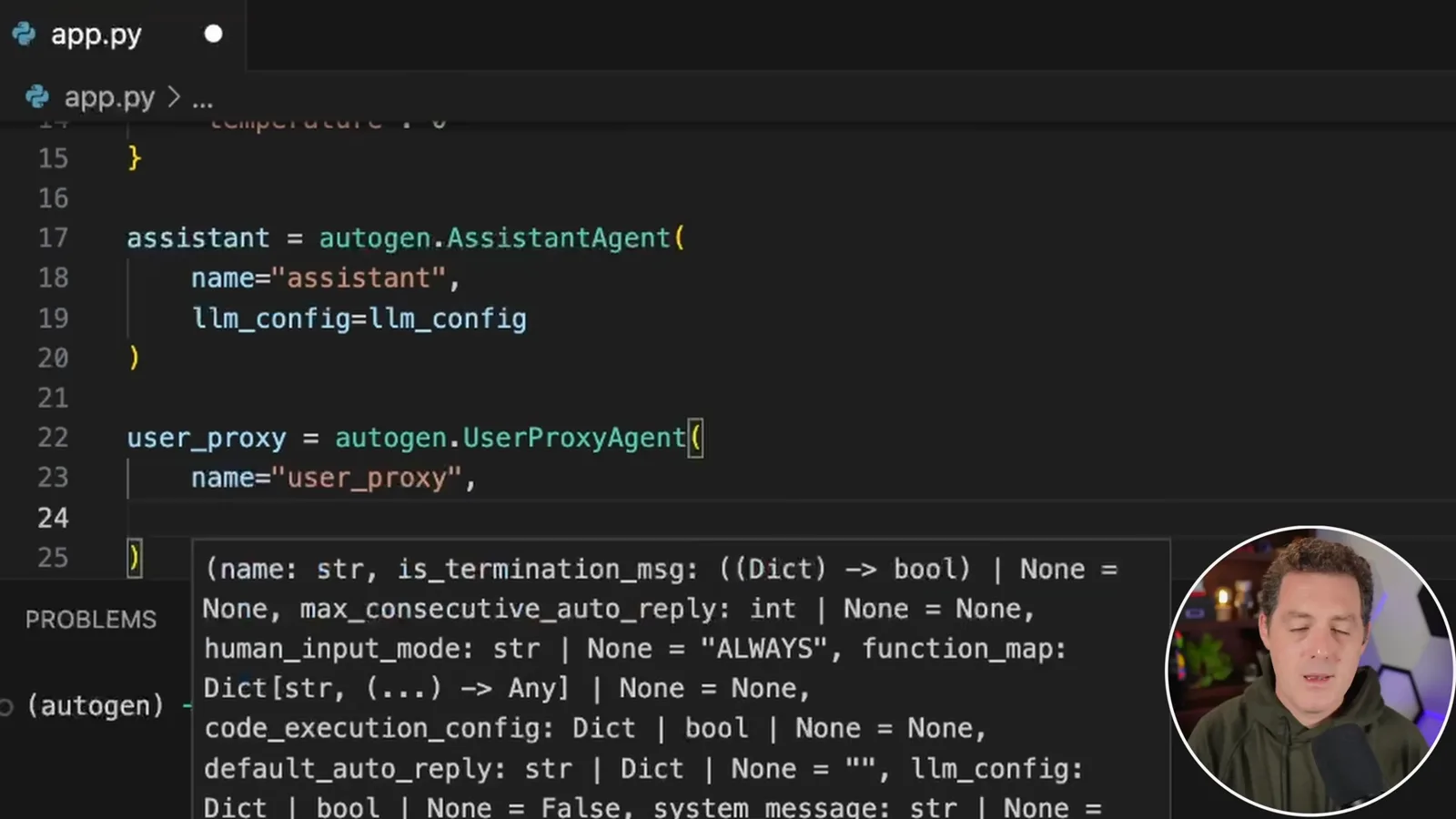1456x819 pixels.
Task: Click is_termination_msg in the signature tooltip
Action: 541,570
